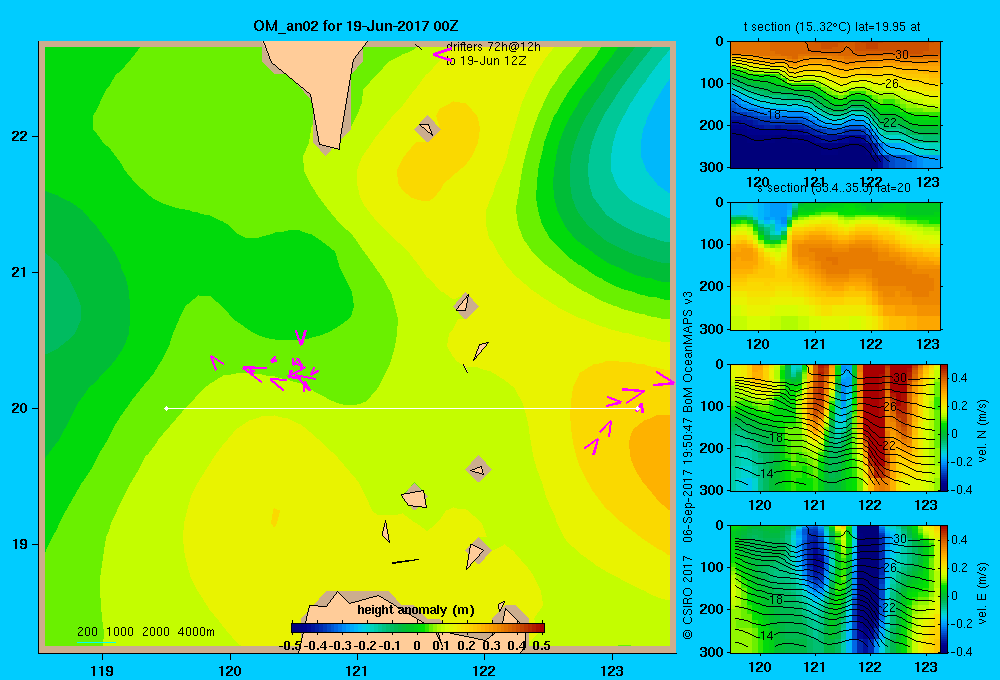Screen dimensions: 1000x680
Task: Click the height anomaly colorbar on the main map
Action: (418, 628)
